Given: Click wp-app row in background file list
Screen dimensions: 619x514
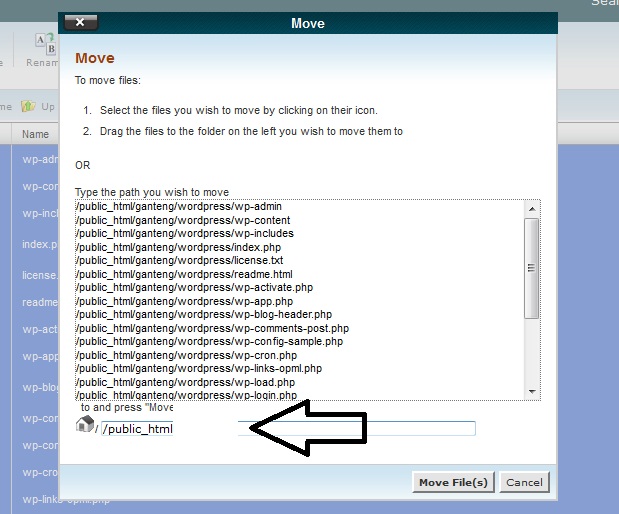Looking at the screenshot, I should [40, 356].
